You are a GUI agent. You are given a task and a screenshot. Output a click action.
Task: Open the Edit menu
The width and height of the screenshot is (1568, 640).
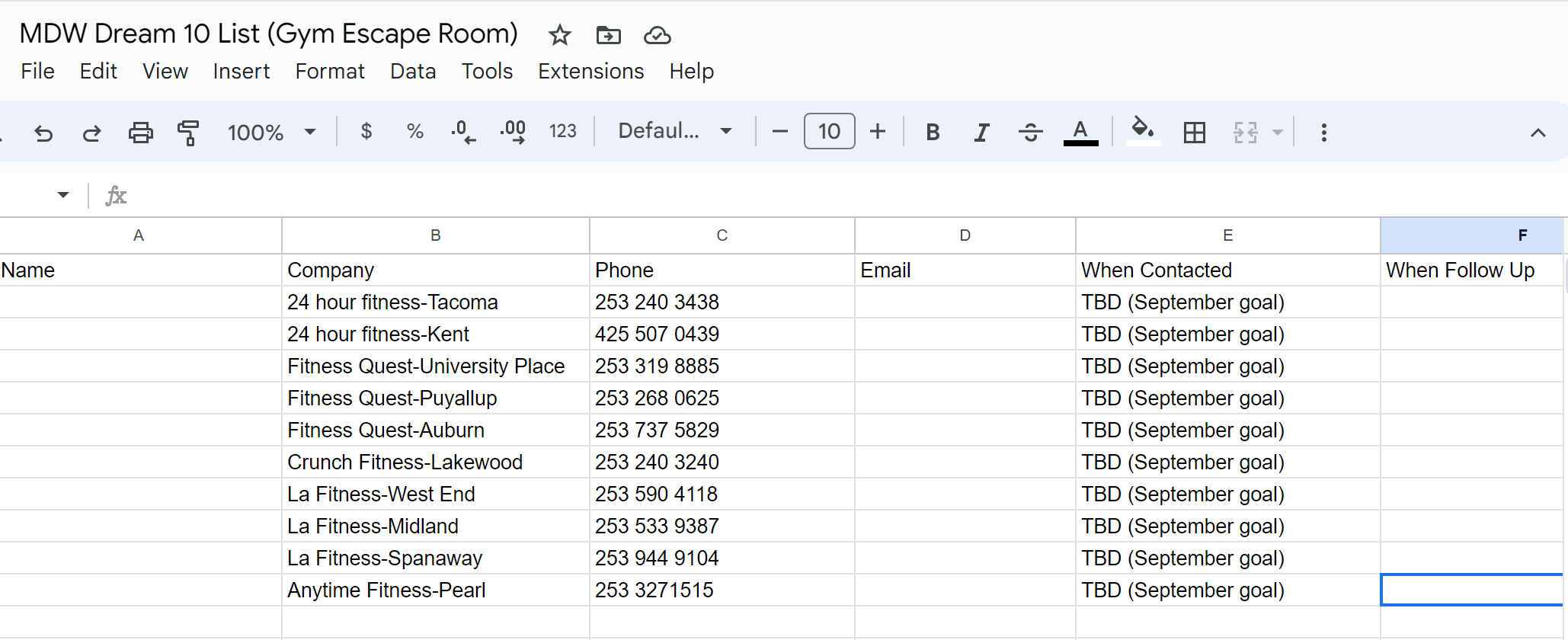pos(98,72)
